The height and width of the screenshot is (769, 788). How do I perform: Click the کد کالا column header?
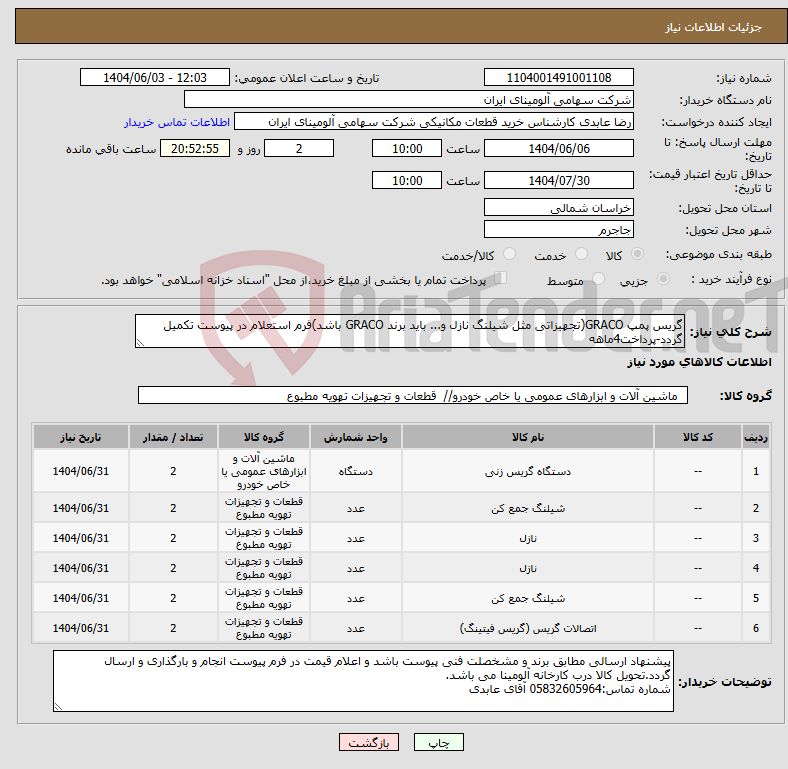[x=698, y=437]
